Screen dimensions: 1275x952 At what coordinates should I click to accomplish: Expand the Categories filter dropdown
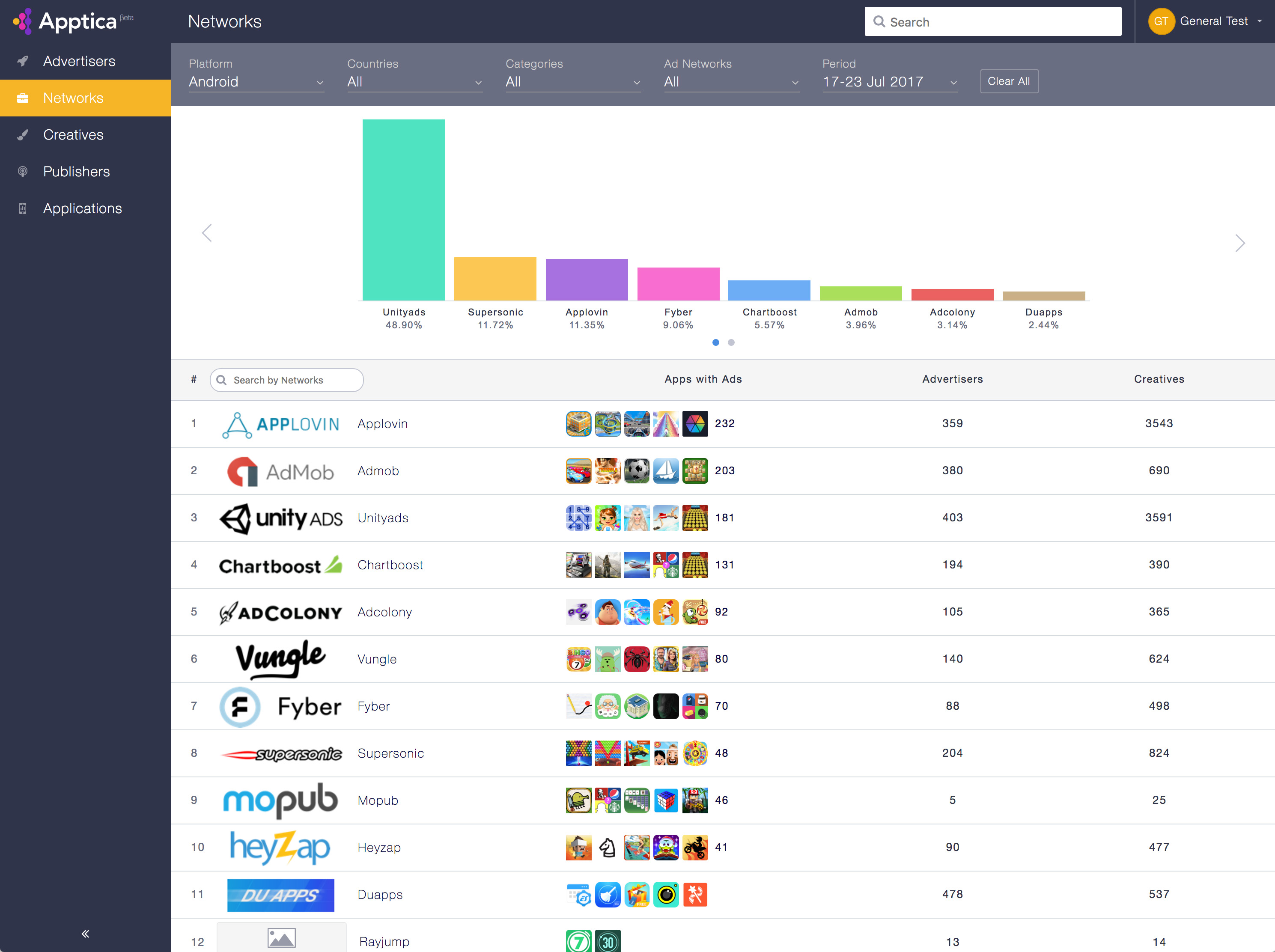[x=573, y=82]
